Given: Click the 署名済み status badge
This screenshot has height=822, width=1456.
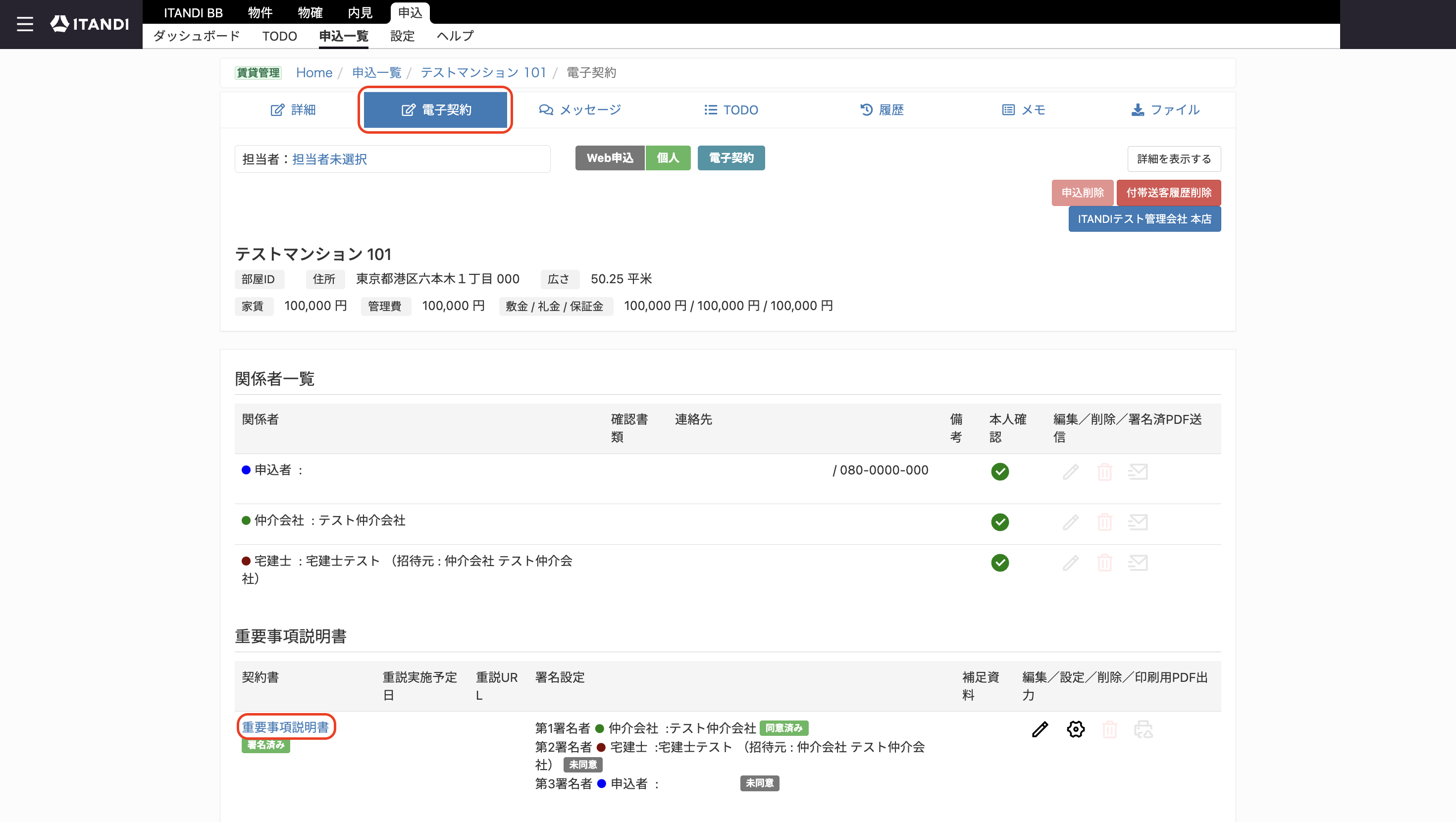Looking at the screenshot, I should (265, 745).
